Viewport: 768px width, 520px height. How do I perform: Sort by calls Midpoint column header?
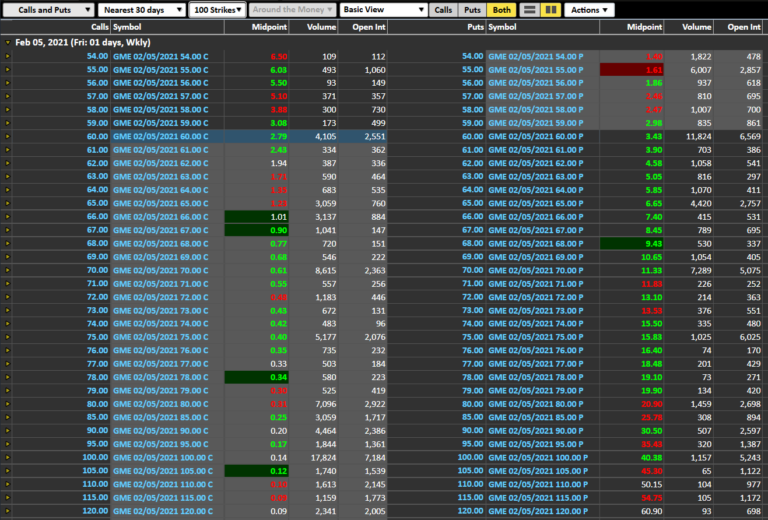point(257,27)
